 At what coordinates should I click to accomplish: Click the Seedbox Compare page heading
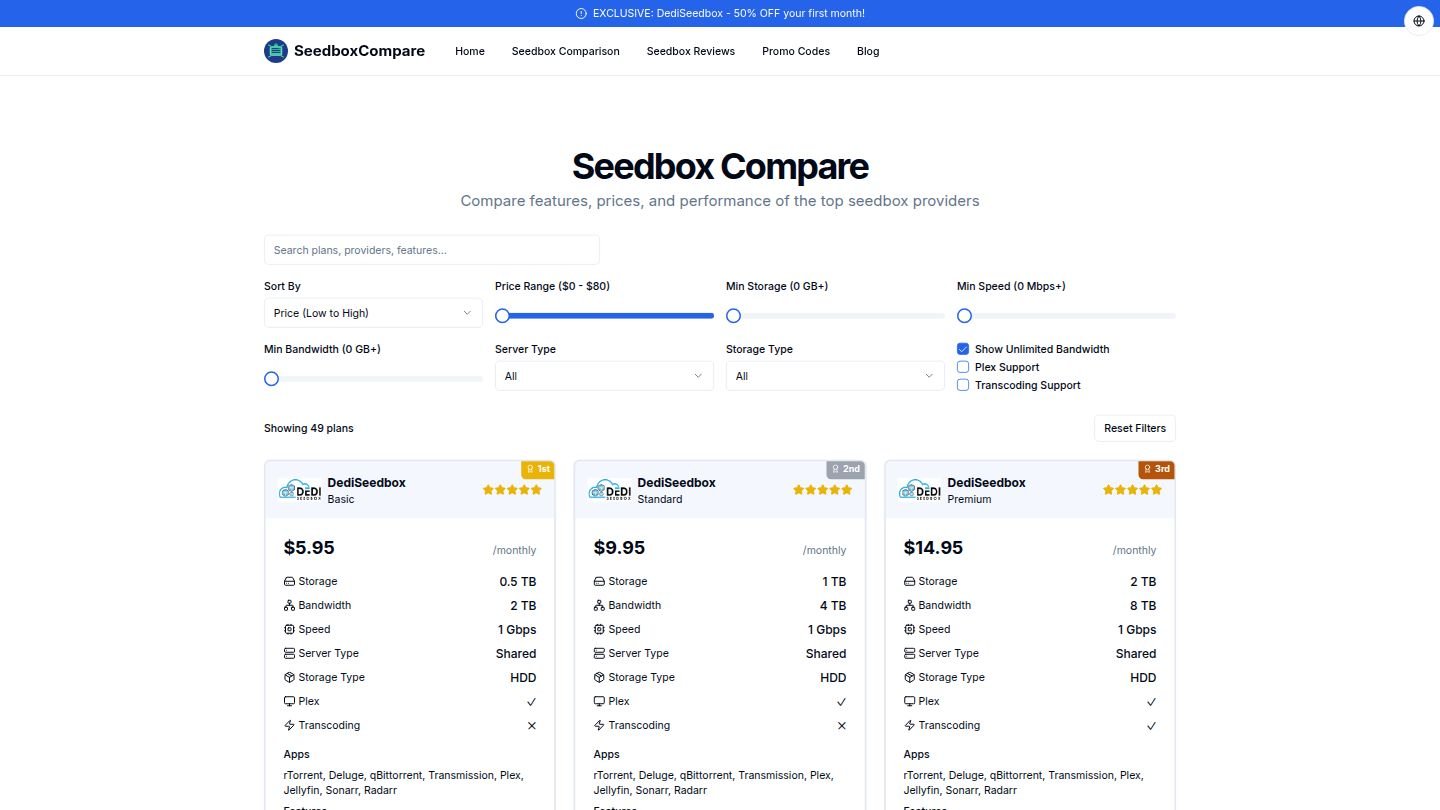(x=720, y=166)
